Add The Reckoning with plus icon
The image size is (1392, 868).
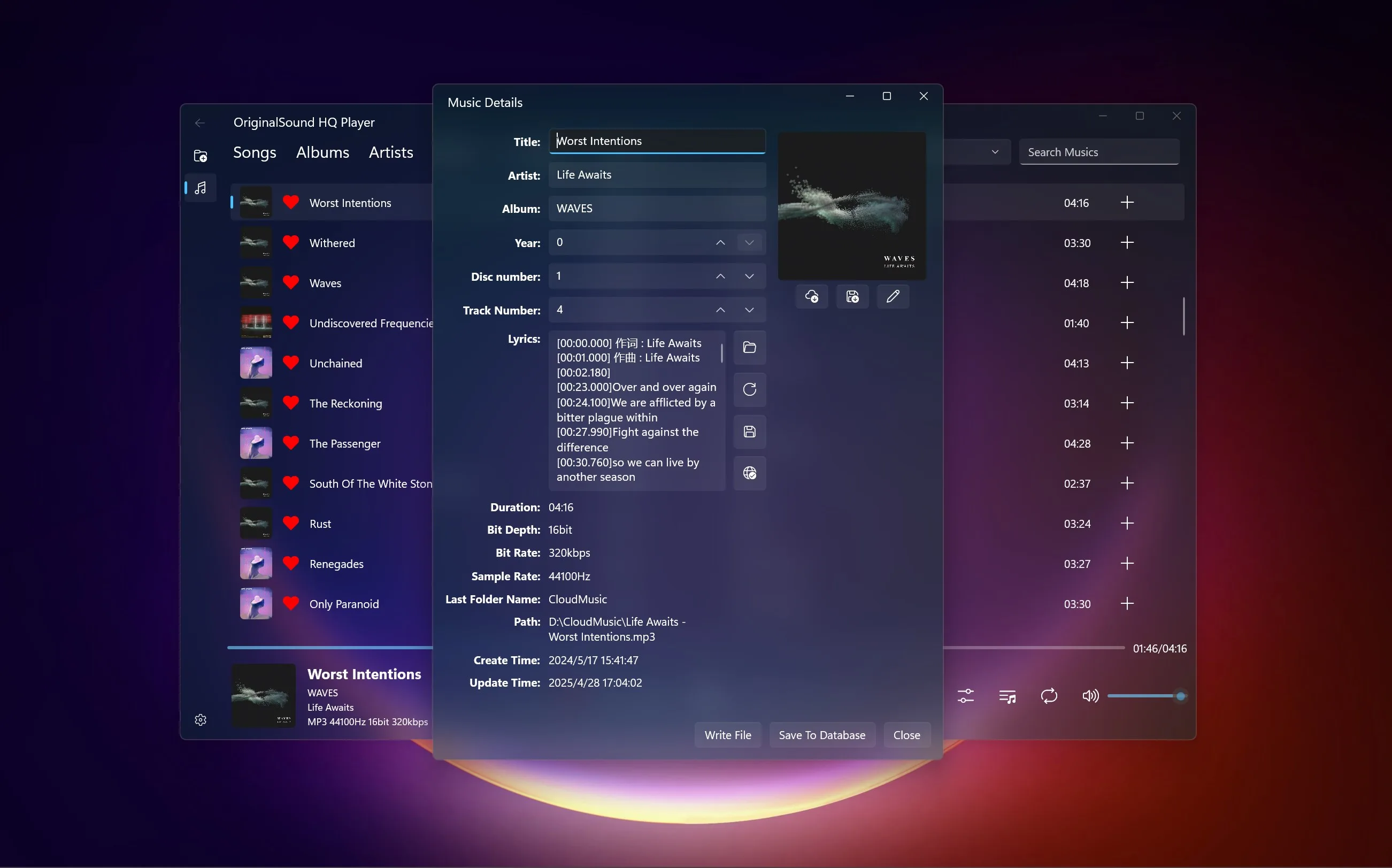(1127, 403)
